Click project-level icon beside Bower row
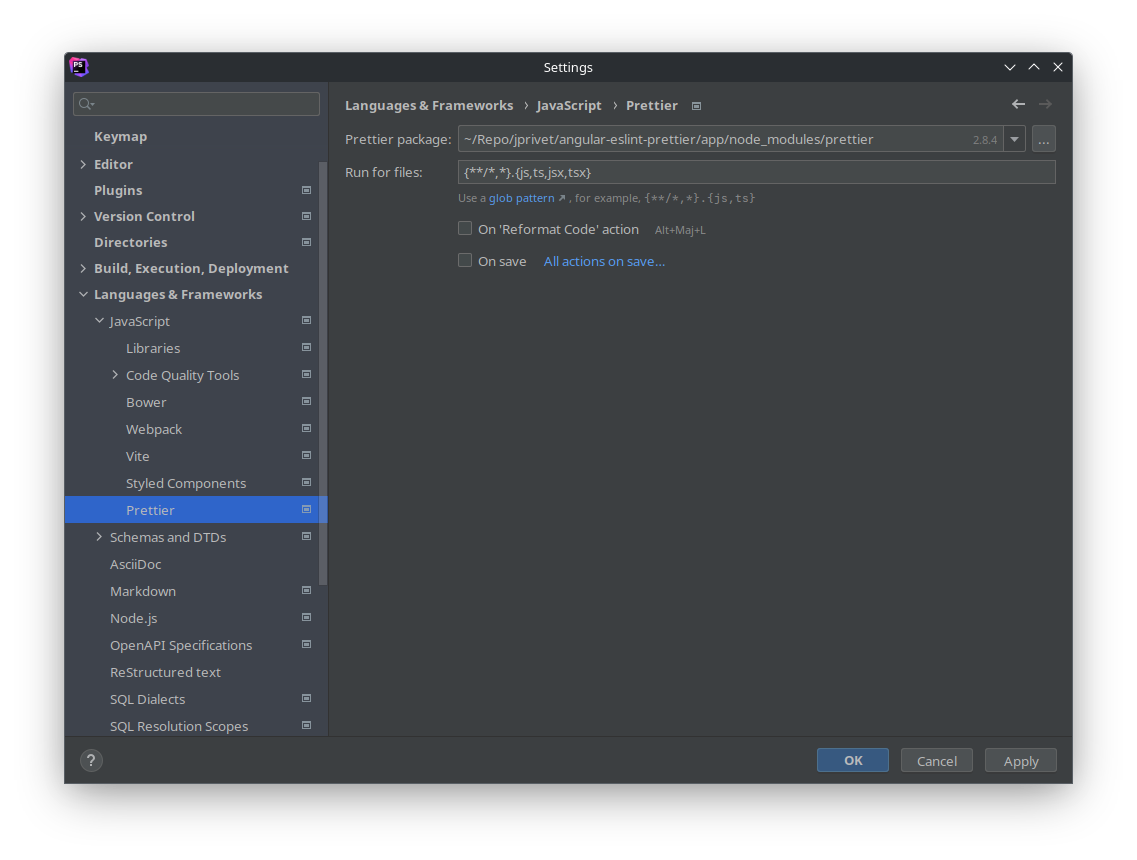 (x=306, y=401)
